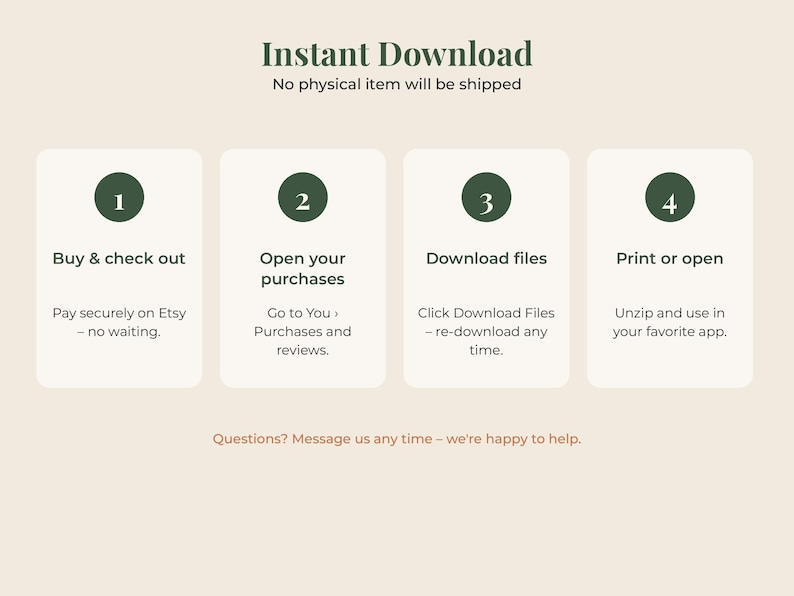Click the 'Print or open' title
794x596 pixels.
click(x=670, y=259)
